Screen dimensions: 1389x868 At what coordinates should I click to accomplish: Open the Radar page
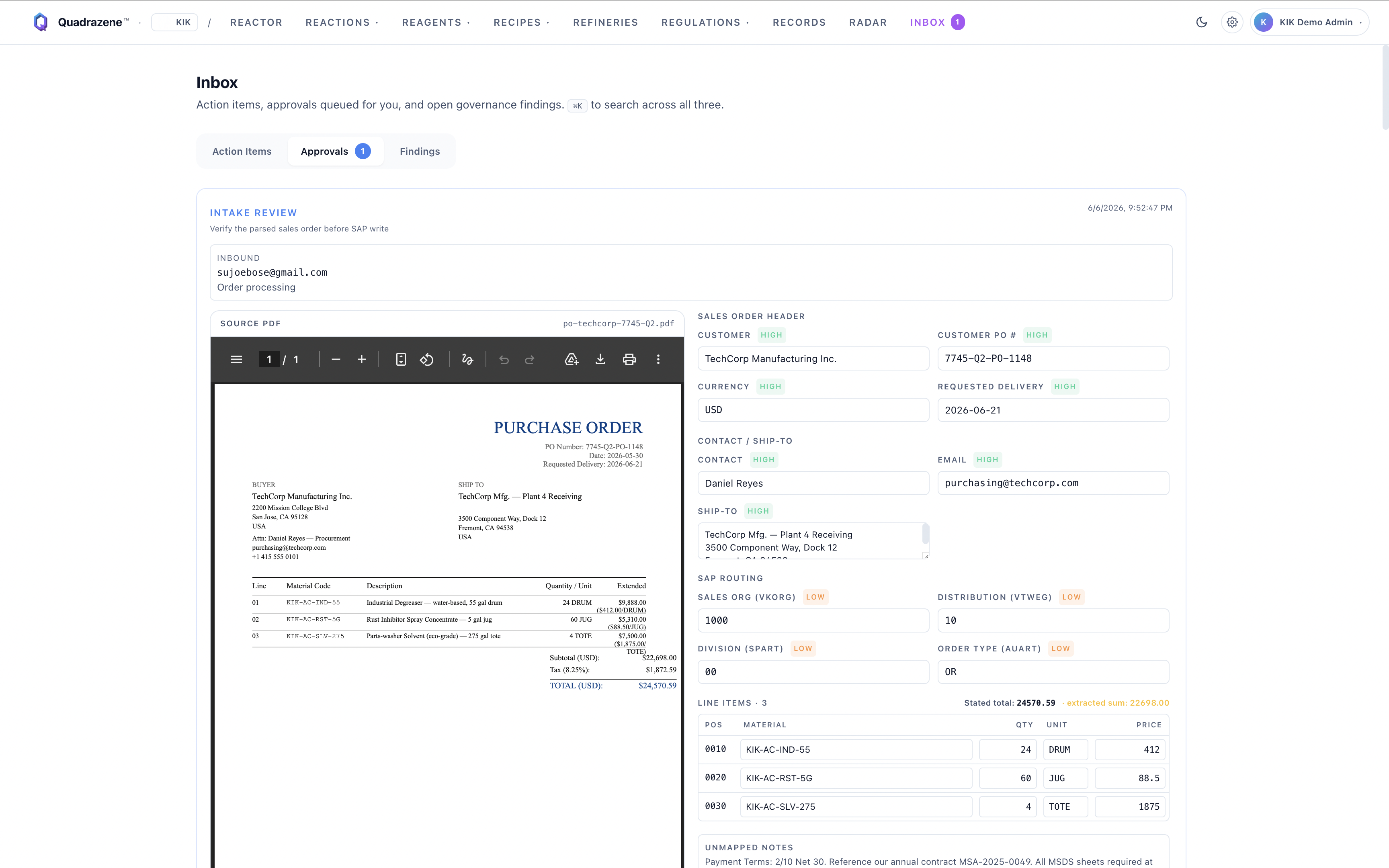868,23
